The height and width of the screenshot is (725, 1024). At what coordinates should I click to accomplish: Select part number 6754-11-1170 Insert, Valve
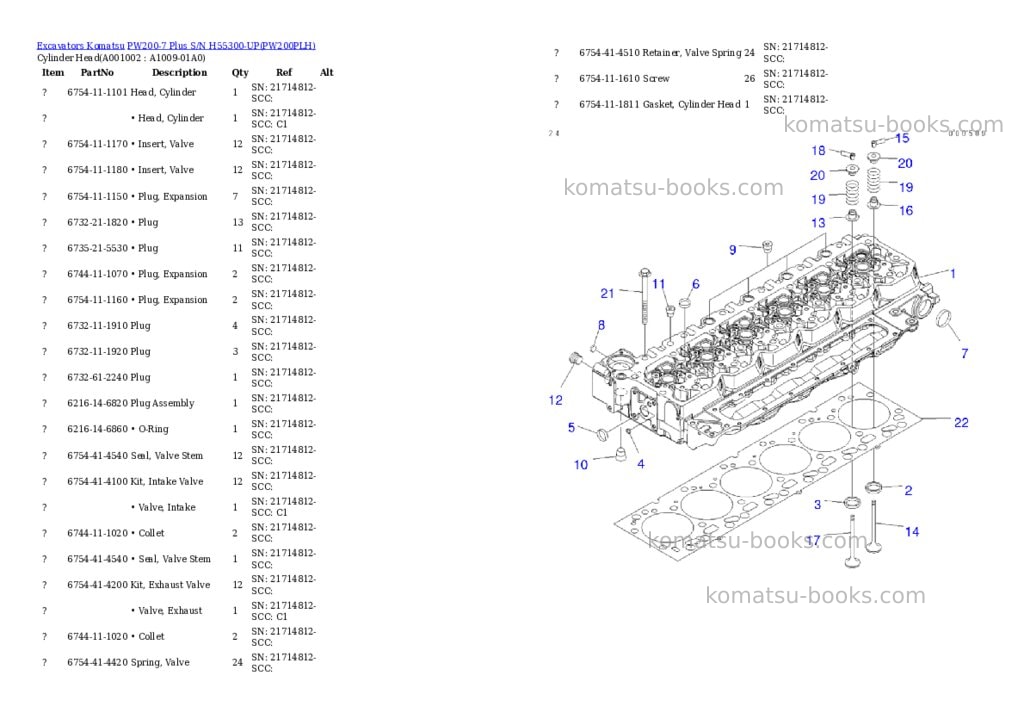click(131, 144)
